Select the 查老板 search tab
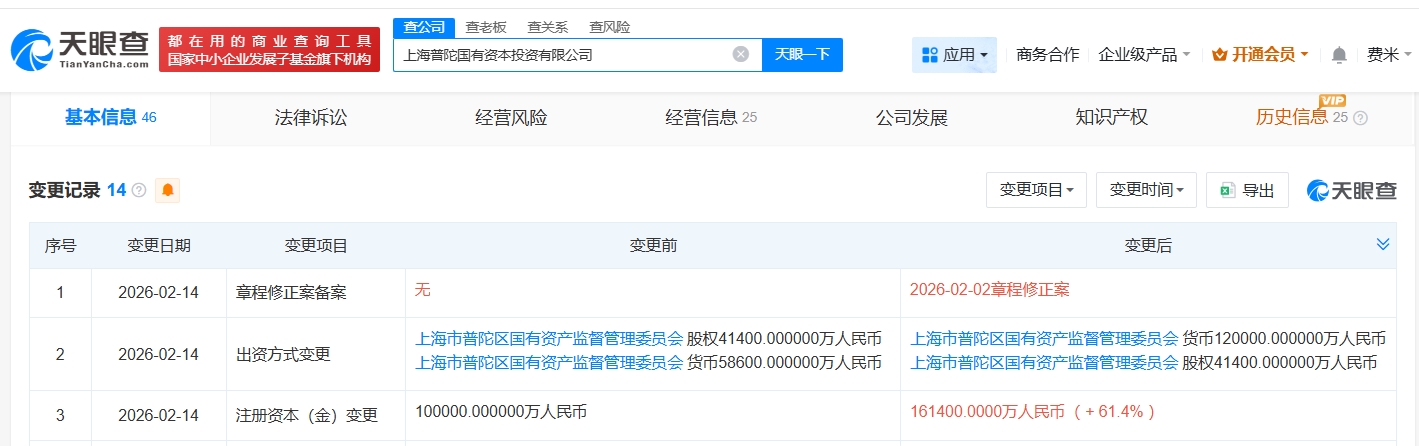This screenshot has width=1419, height=446. coord(486,27)
